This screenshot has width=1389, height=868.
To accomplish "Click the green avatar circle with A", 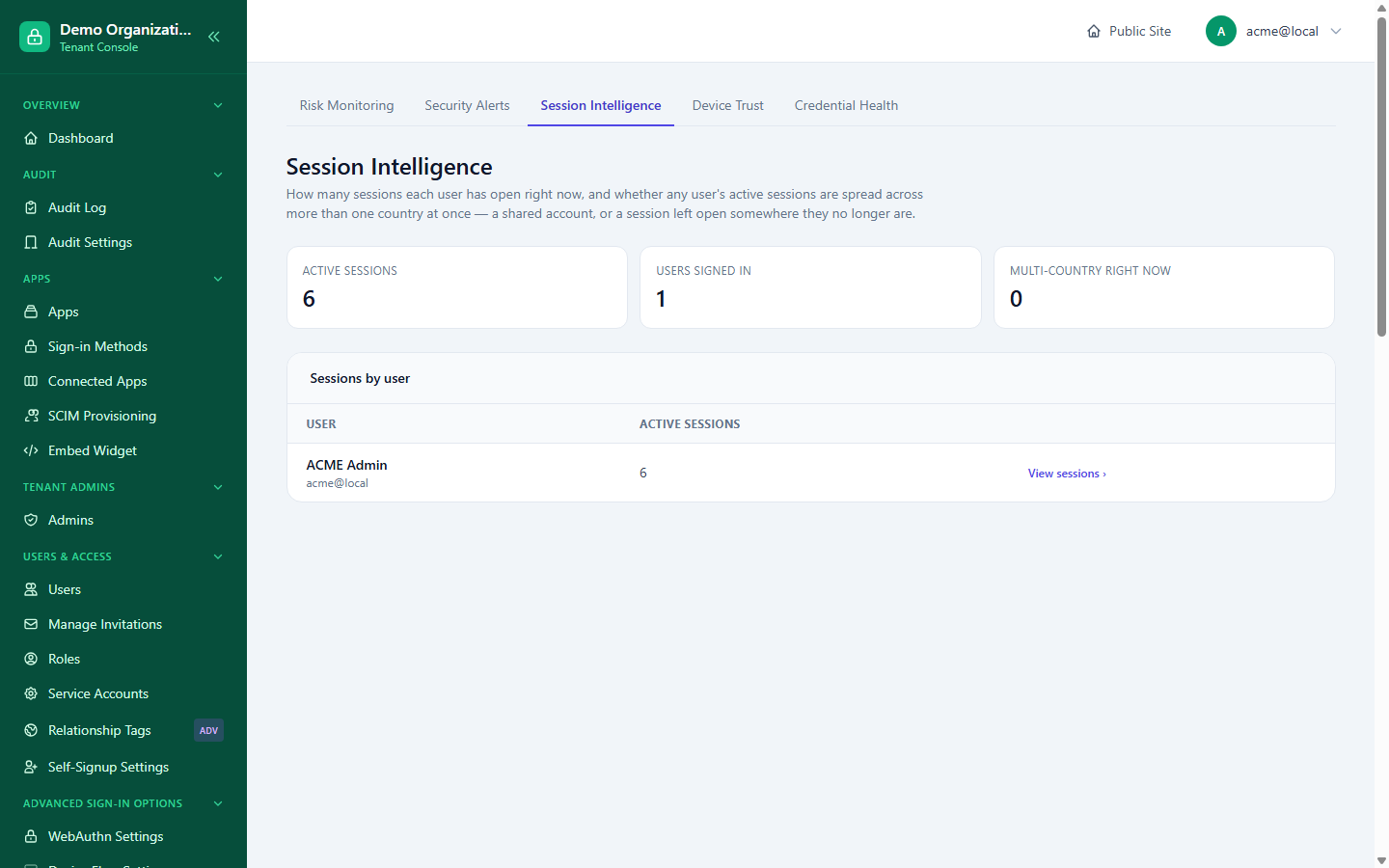I will pos(1221,31).
